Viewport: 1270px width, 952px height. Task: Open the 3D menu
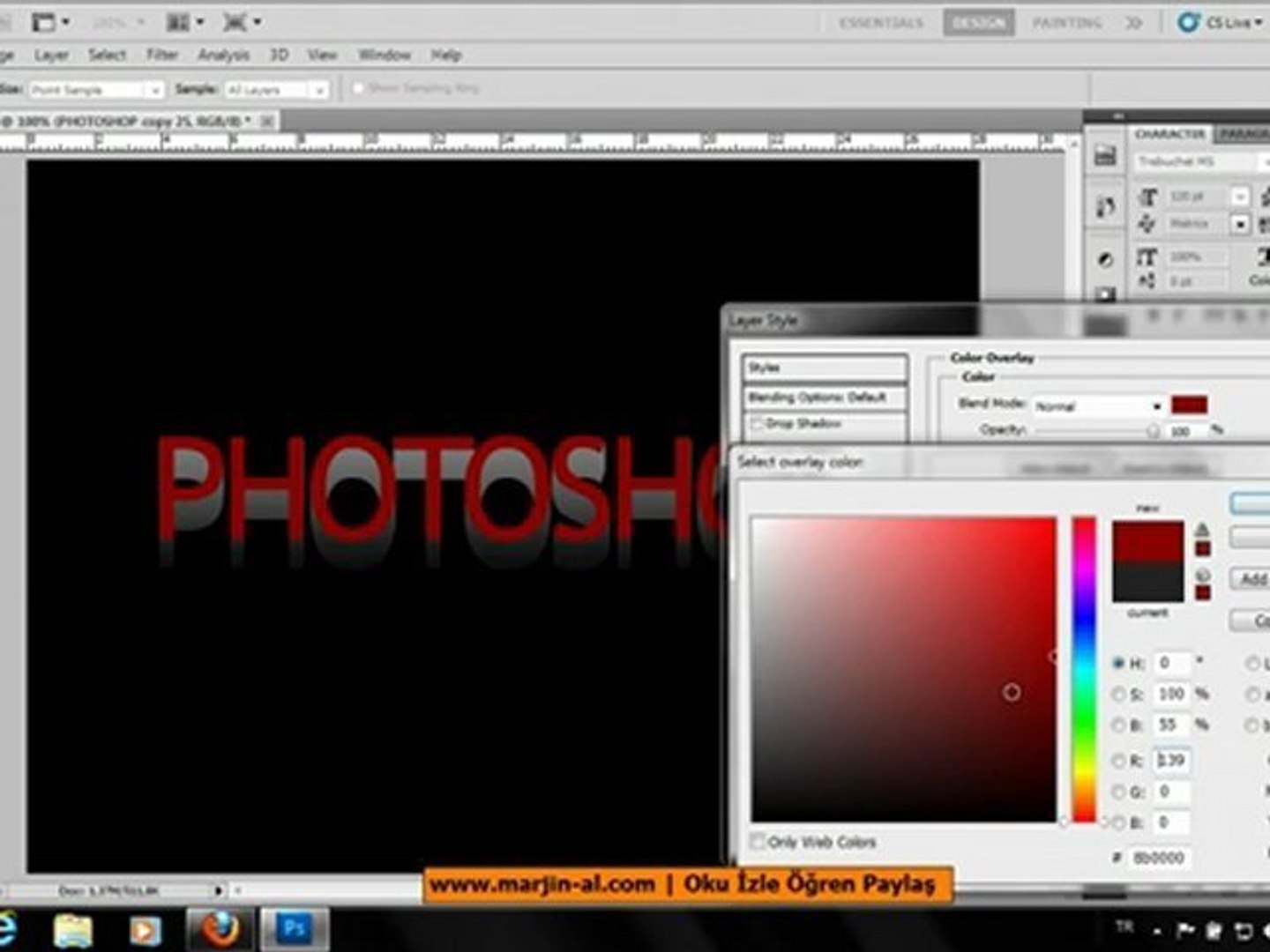(x=279, y=55)
